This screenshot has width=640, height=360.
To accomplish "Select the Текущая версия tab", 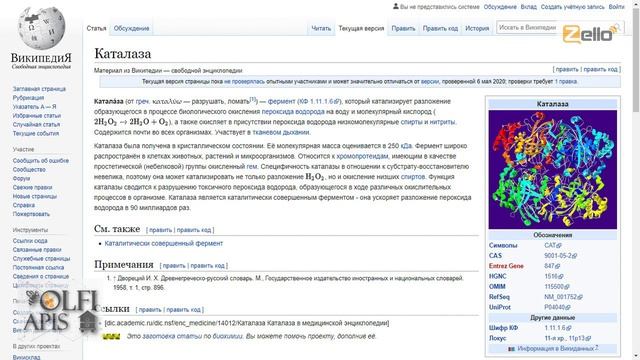I will click(361, 28).
